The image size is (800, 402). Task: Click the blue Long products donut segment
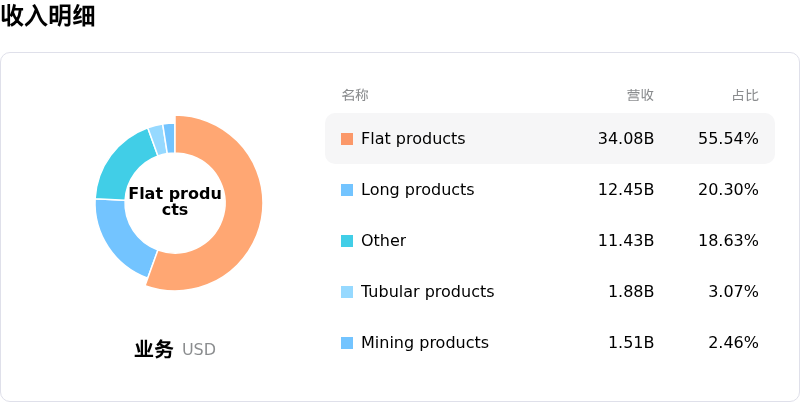[x=121, y=235]
